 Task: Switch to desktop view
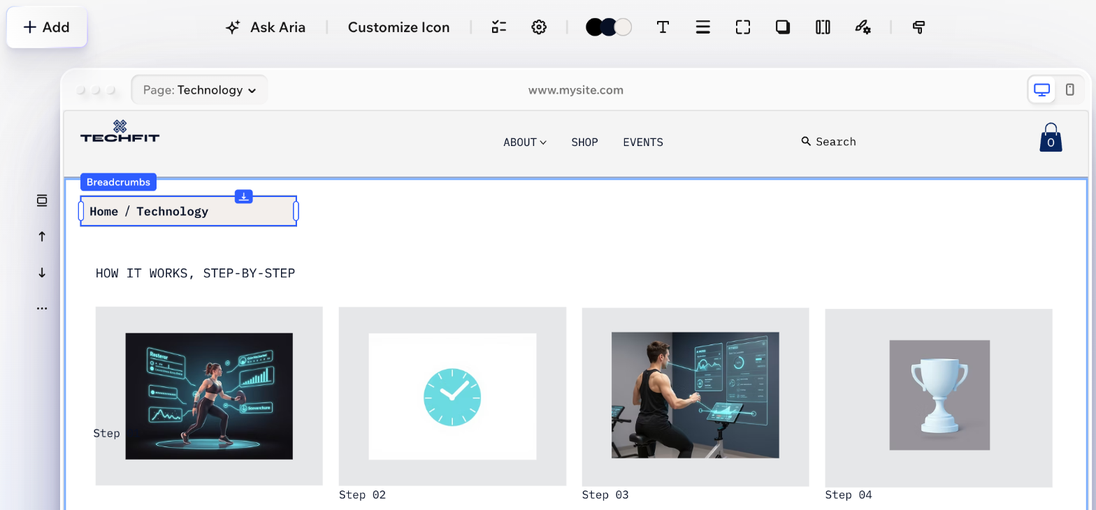[x=1041, y=90]
